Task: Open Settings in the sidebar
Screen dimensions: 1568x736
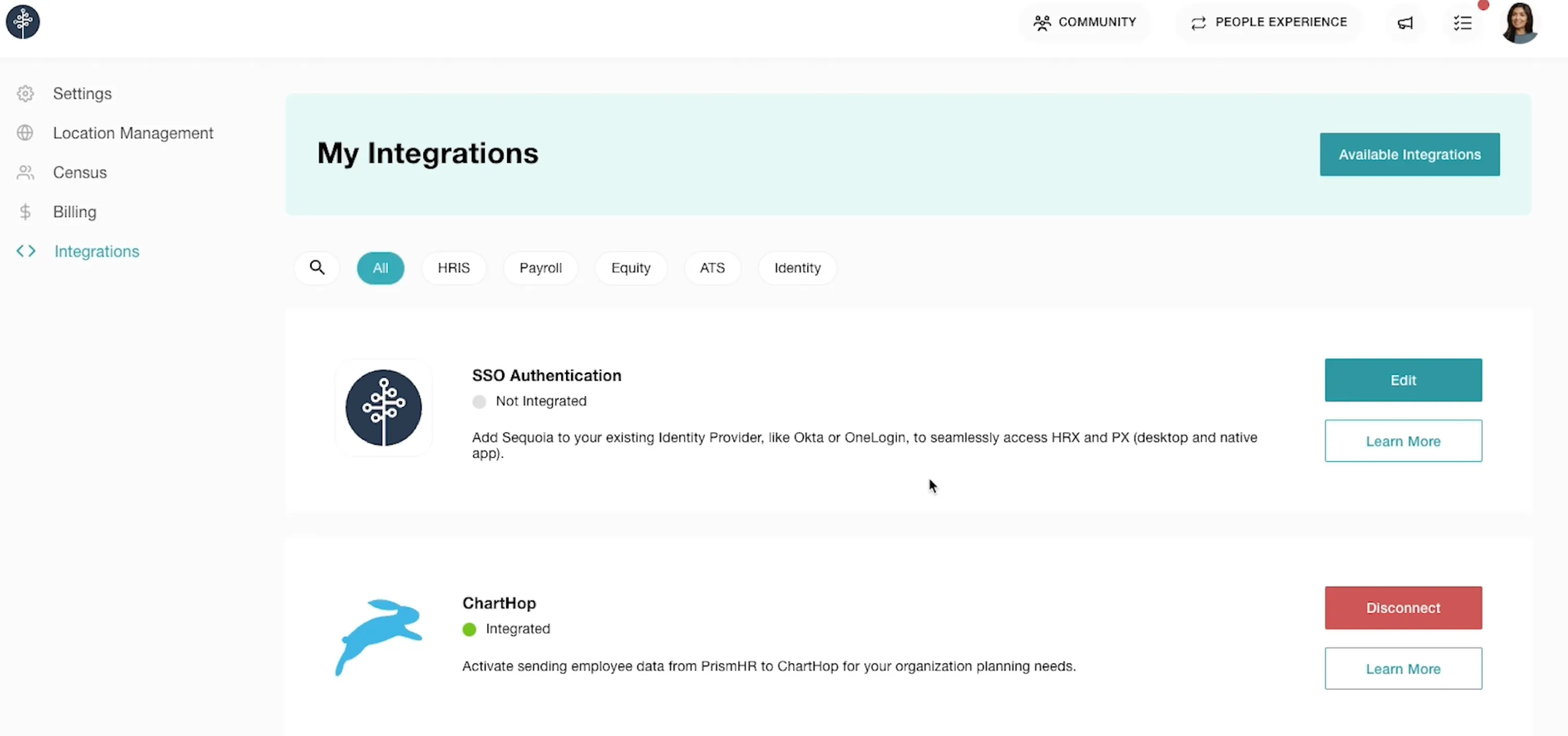Action: point(82,94)
